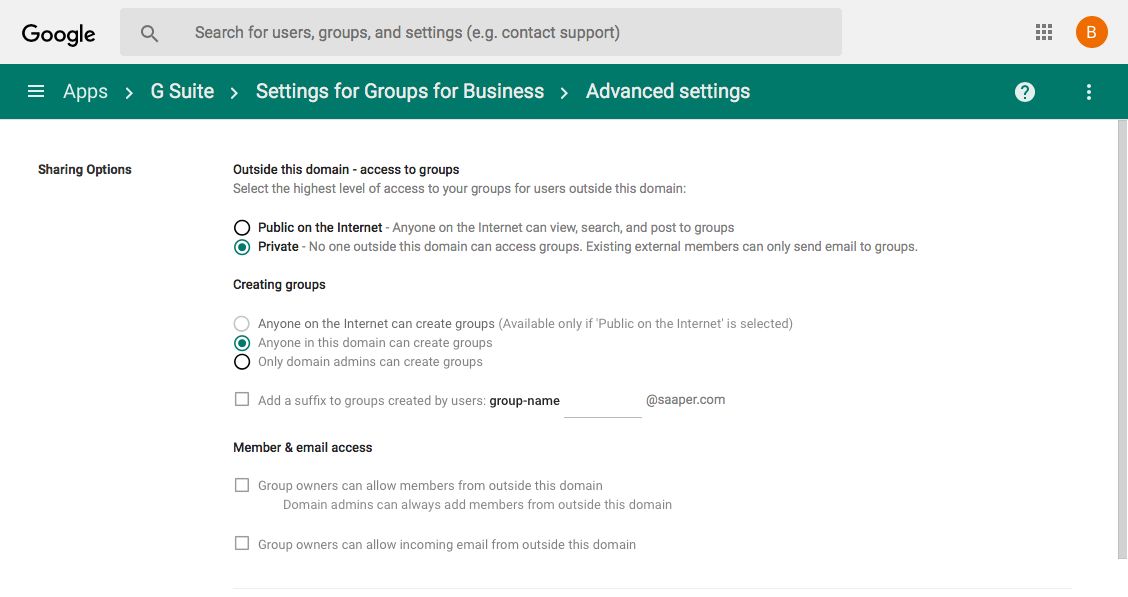Open Settings for Groups for Business breadcrumb
Image resolution: width=1128 pixels, height=597 pixels.
399,91
